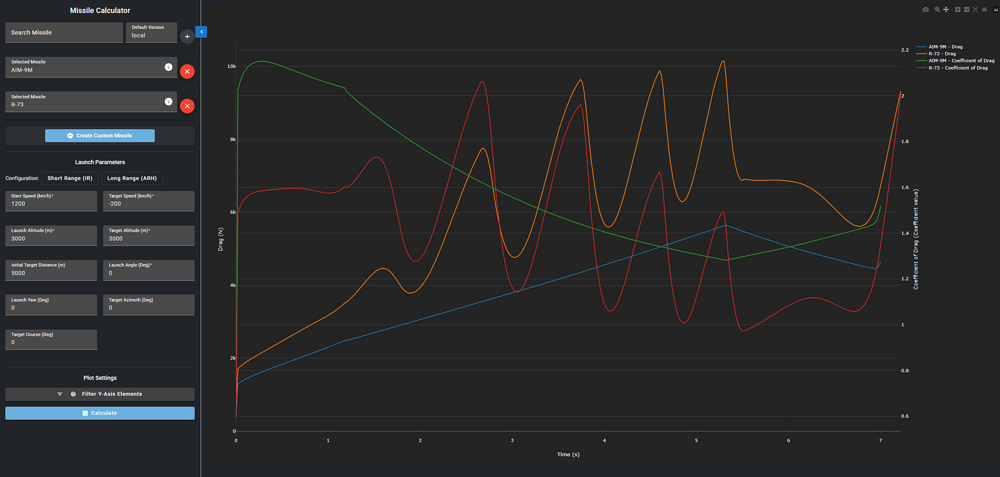Select the zoom magnifier tool in plot toolbar
Screen dimensions: 1000x477
pyautogui.click(x=936, y=9)
